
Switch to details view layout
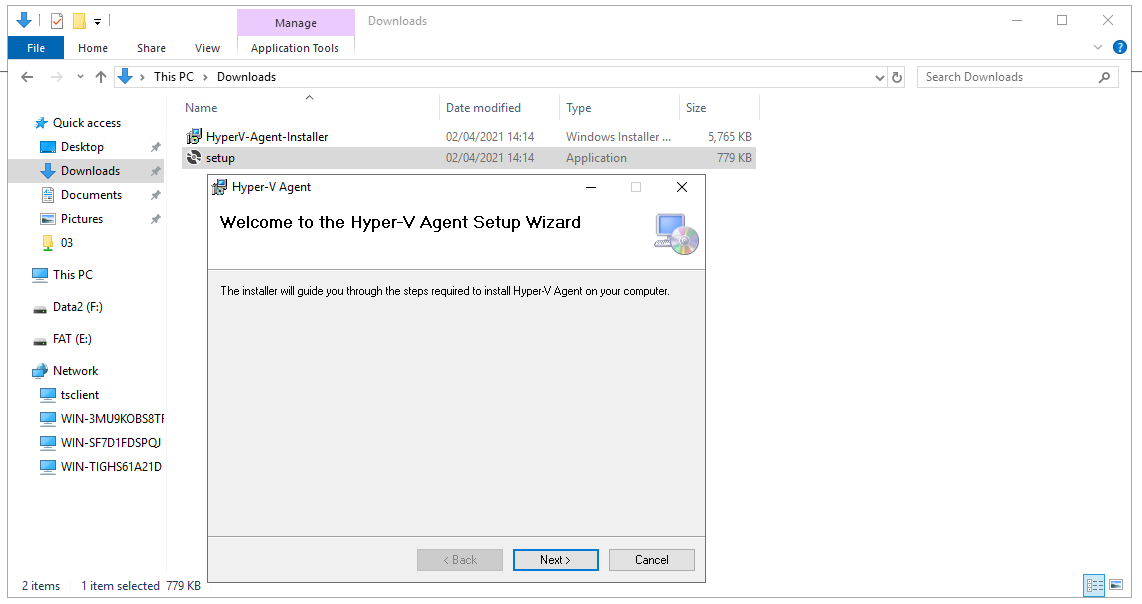[1094, 585]
